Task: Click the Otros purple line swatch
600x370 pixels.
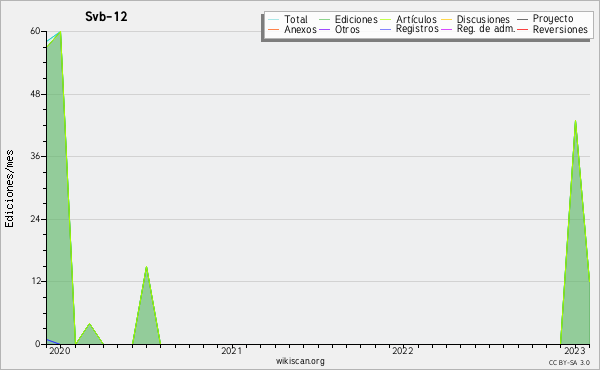Action: (x=324, y=29)
